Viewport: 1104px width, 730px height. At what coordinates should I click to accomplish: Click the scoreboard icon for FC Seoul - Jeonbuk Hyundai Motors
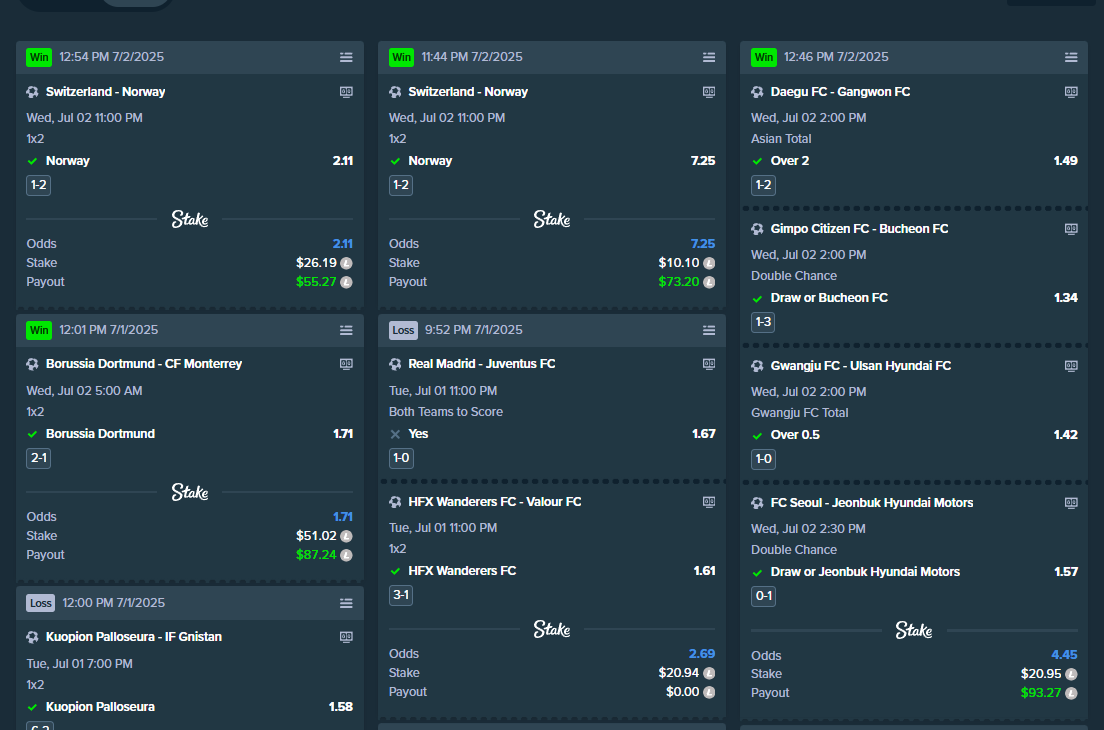pyautogui.click(x=1071, y=503)
